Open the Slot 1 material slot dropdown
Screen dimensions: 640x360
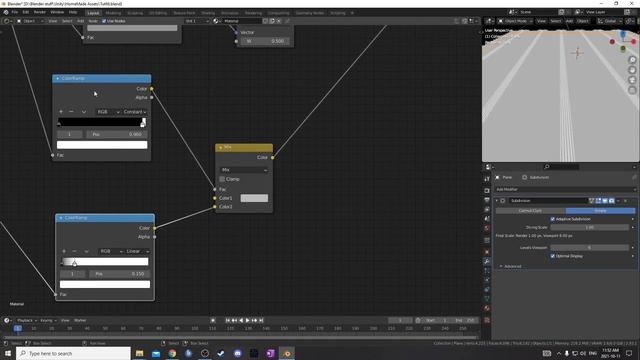click(197, 21)
